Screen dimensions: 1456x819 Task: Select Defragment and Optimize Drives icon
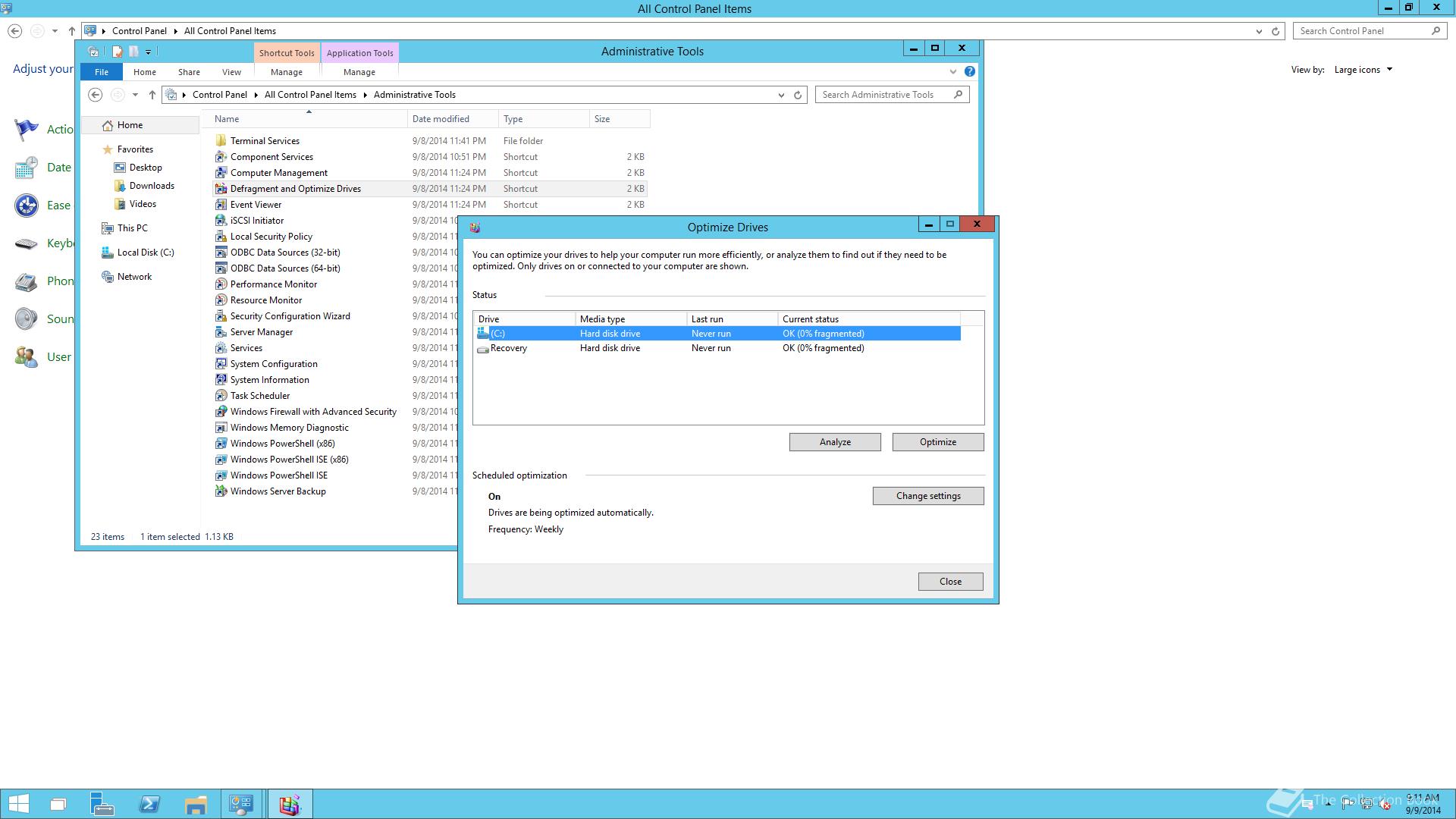(x=221, y=189)
